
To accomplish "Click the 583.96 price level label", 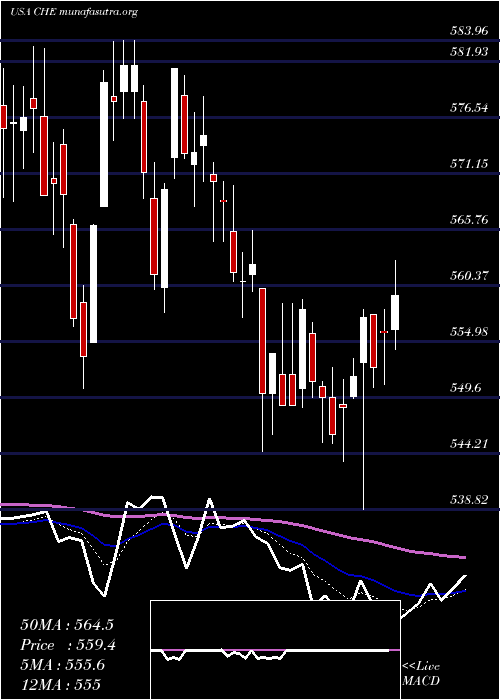I will [468, 31].
